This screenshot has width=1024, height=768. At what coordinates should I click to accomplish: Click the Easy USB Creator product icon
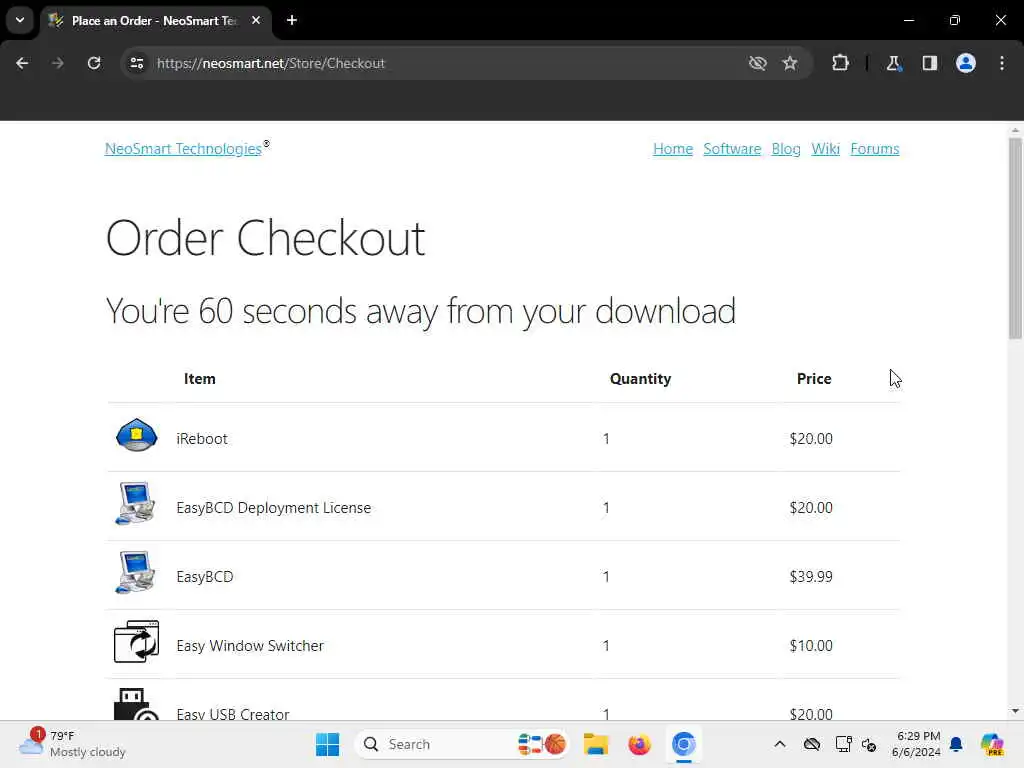[x=136, y=704]
